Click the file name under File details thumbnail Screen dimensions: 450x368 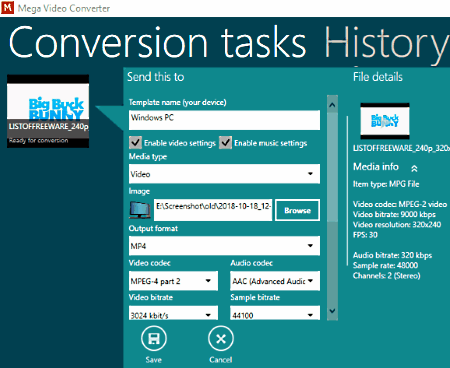(401, 148)
